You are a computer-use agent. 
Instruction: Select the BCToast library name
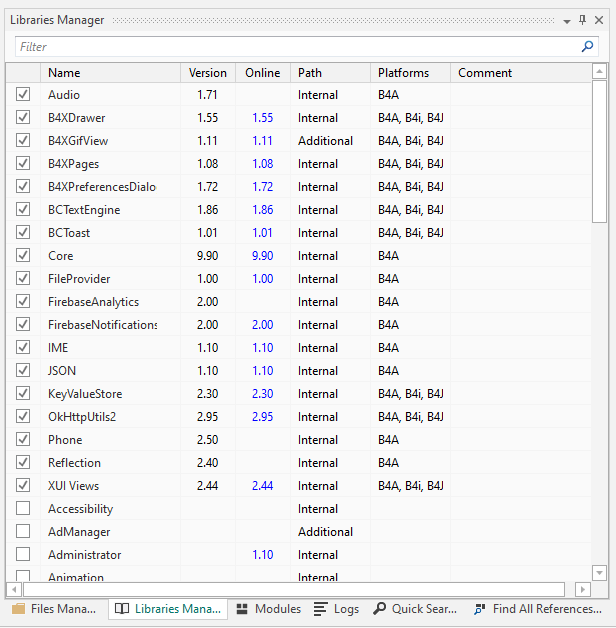click(69, 233)
